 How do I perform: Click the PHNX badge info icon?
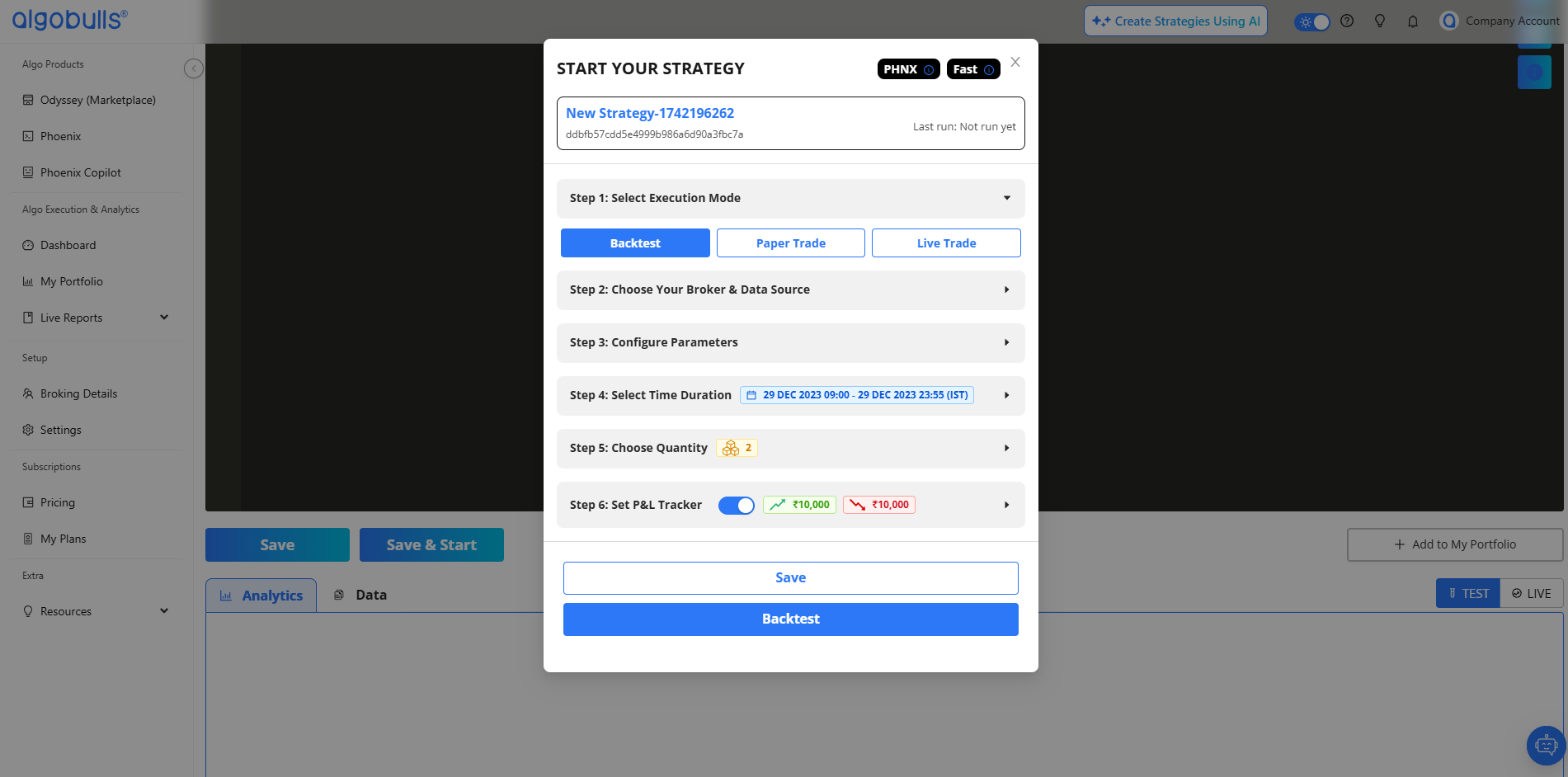[929, 70]
